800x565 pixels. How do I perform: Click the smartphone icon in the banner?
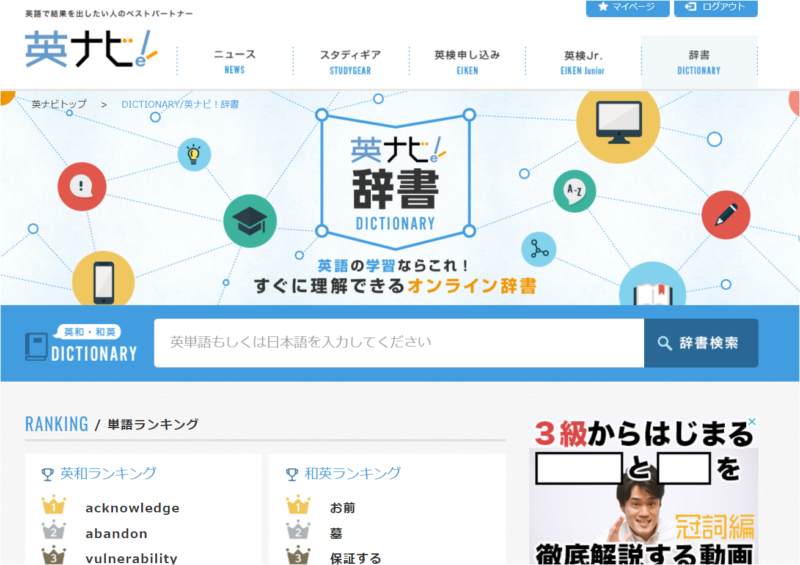104,280
